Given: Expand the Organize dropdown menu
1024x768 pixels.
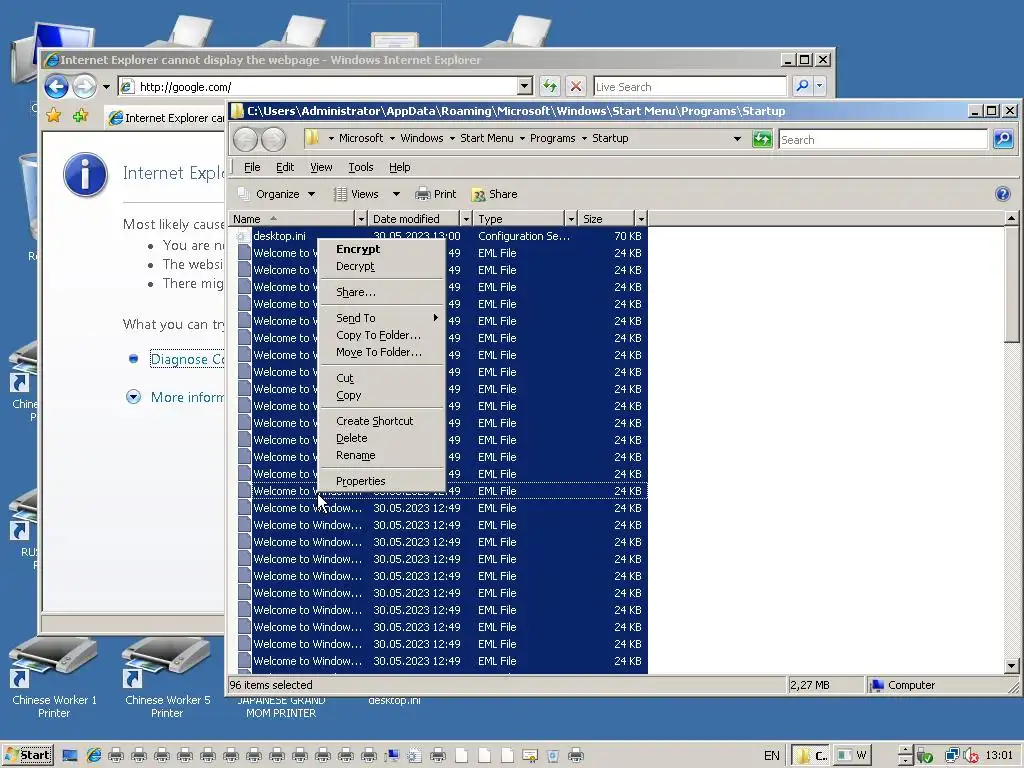Looking at the screenshot, I should pyautogui.click(x=312, y=194).
